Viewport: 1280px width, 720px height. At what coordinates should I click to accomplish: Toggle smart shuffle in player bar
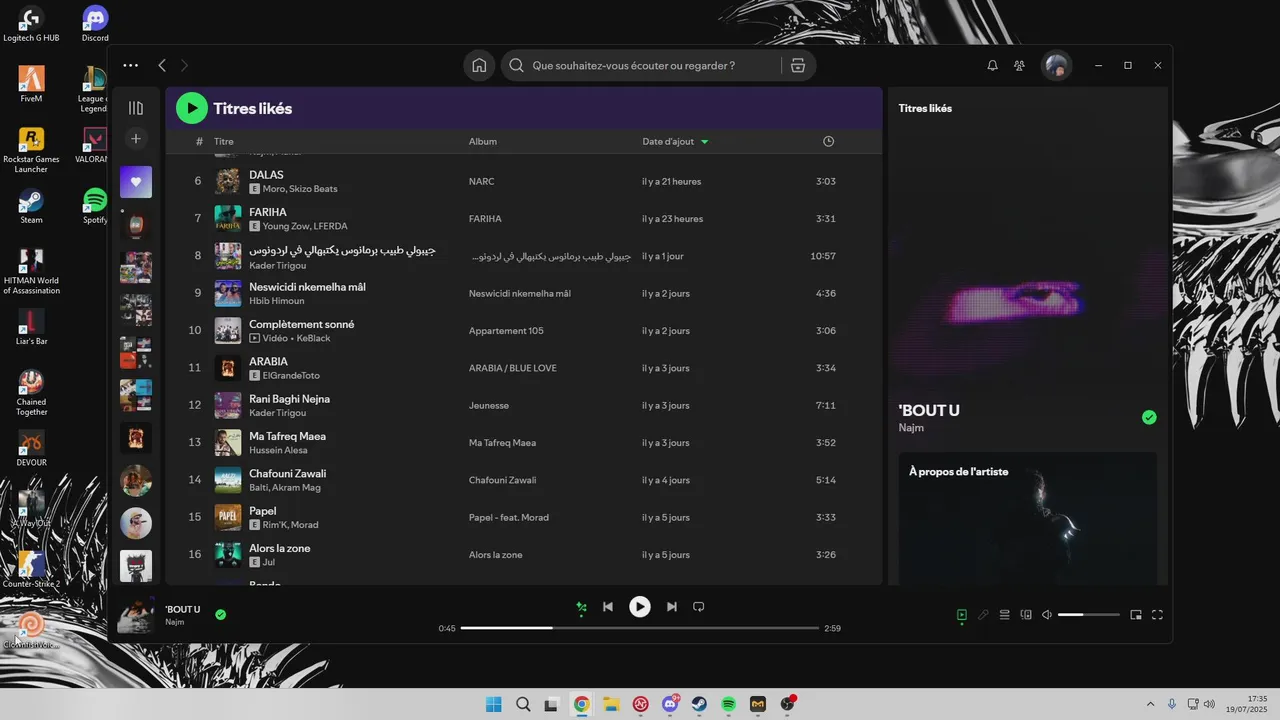581,607
